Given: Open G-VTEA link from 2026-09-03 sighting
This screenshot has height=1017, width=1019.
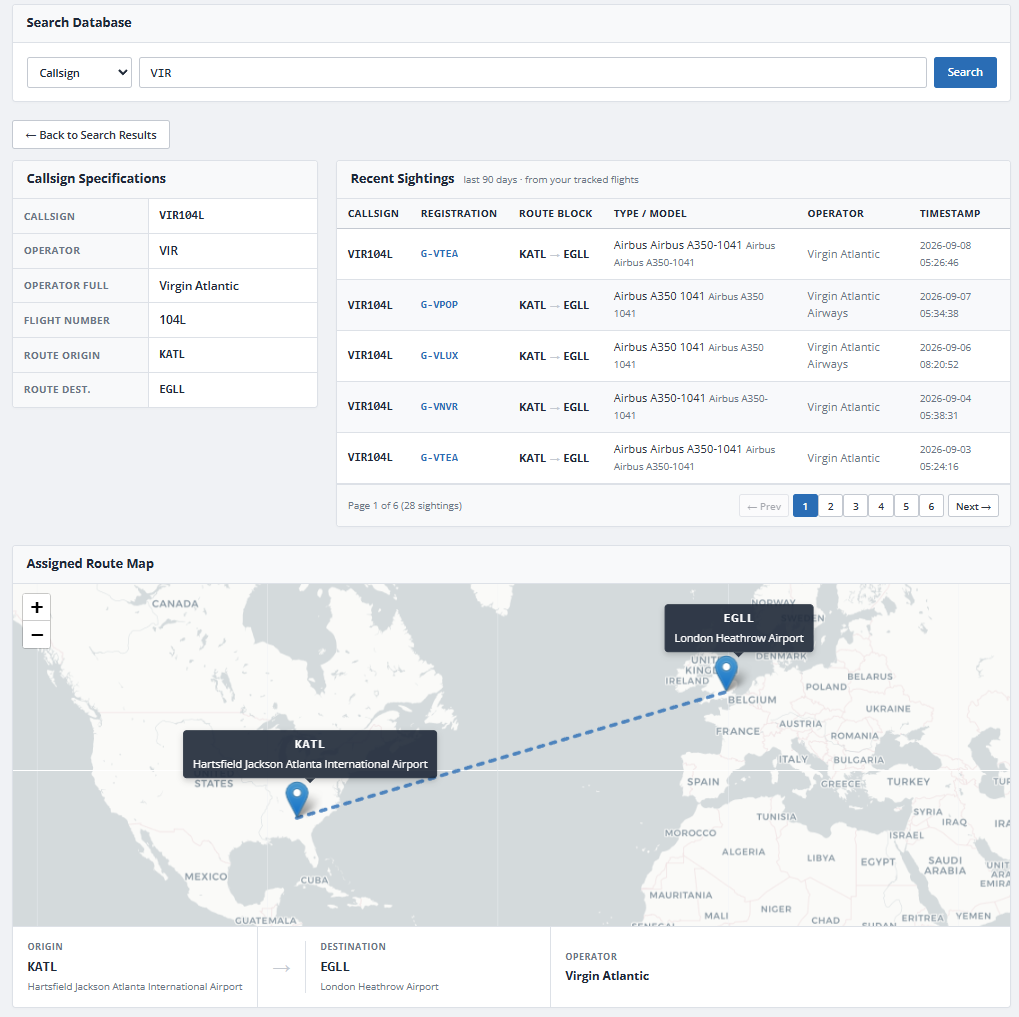Looking at the screenshot, I should [439, 457].
